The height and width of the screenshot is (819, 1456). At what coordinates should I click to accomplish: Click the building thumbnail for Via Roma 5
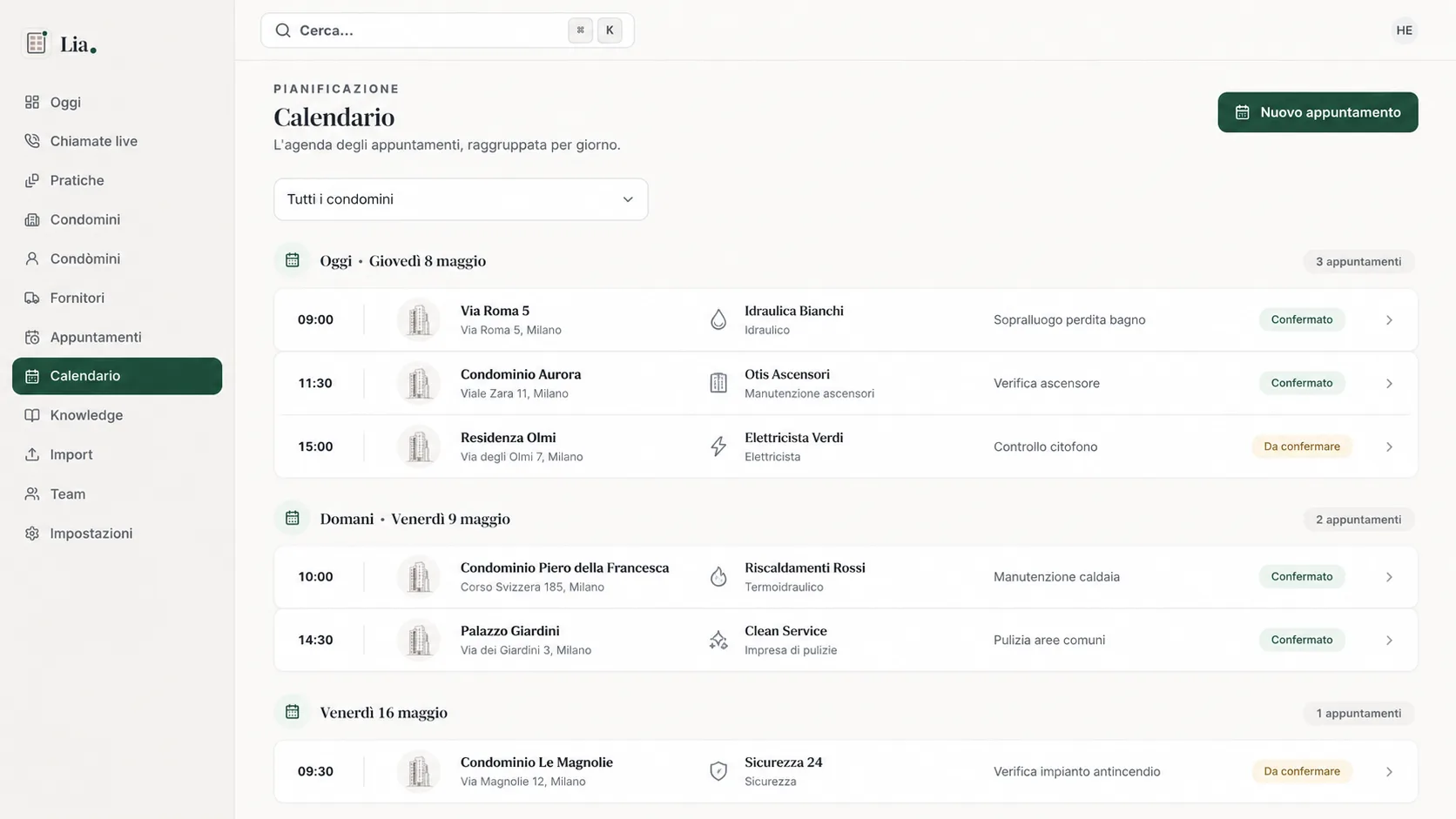point(419,319)
